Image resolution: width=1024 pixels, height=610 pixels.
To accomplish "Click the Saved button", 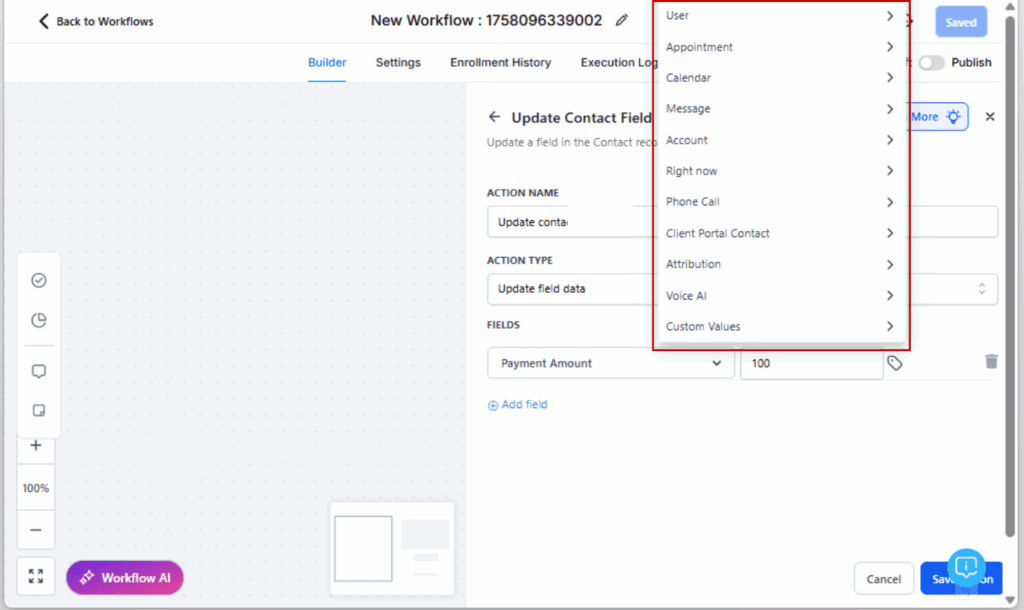I will [x=961, y=22].
